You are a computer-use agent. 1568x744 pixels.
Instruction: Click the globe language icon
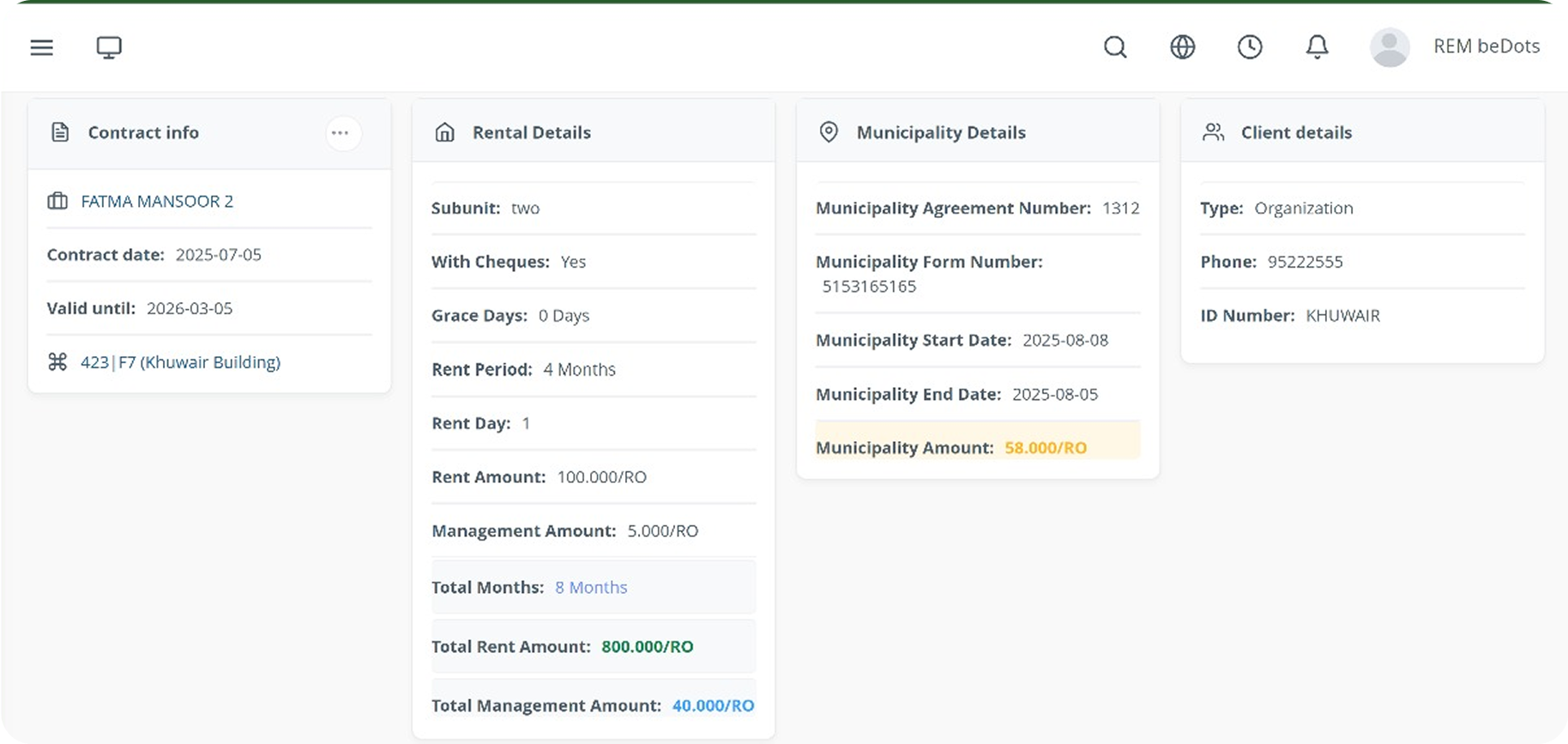click(1182, 47)
